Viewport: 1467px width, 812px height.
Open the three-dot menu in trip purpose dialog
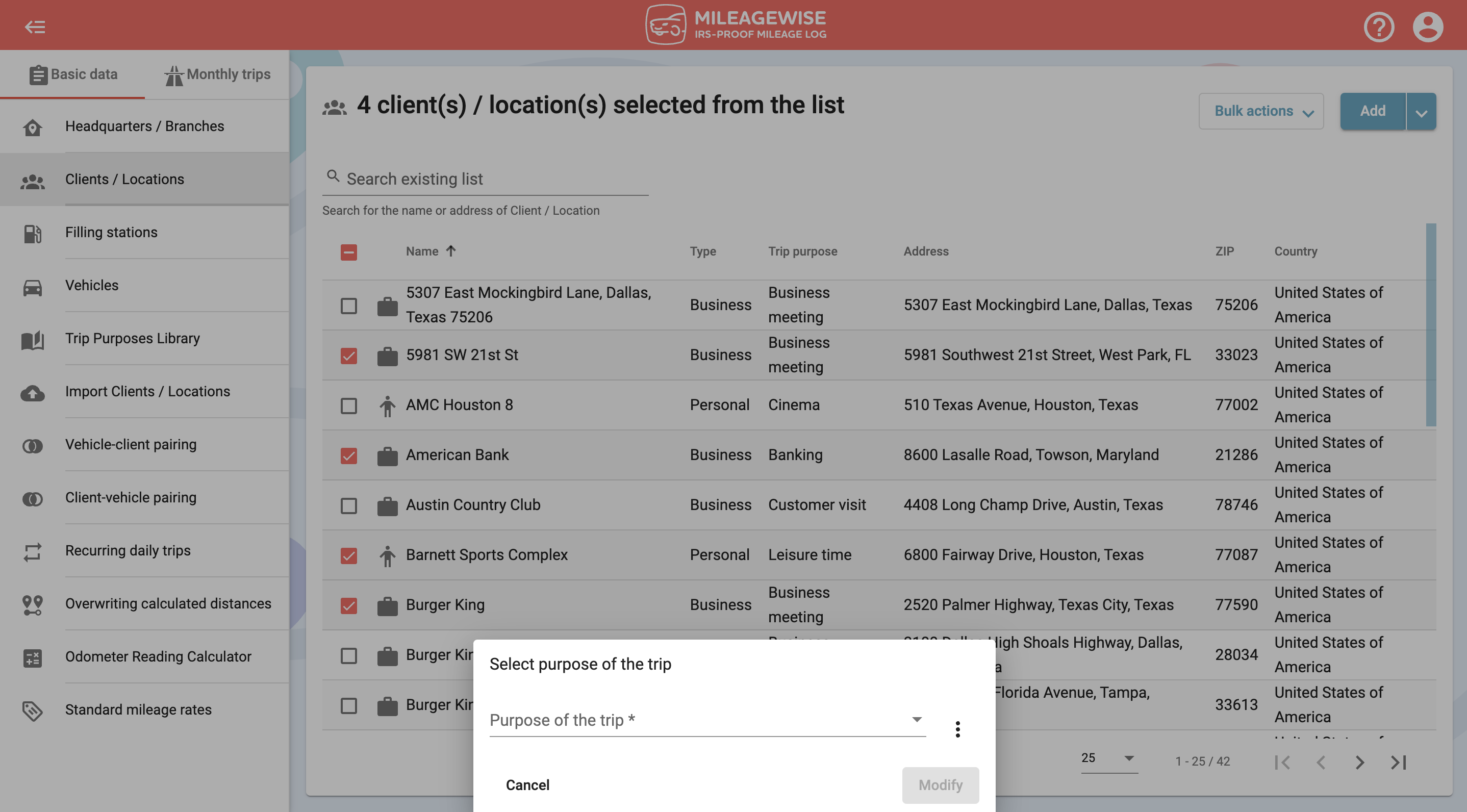coord(957,729)
